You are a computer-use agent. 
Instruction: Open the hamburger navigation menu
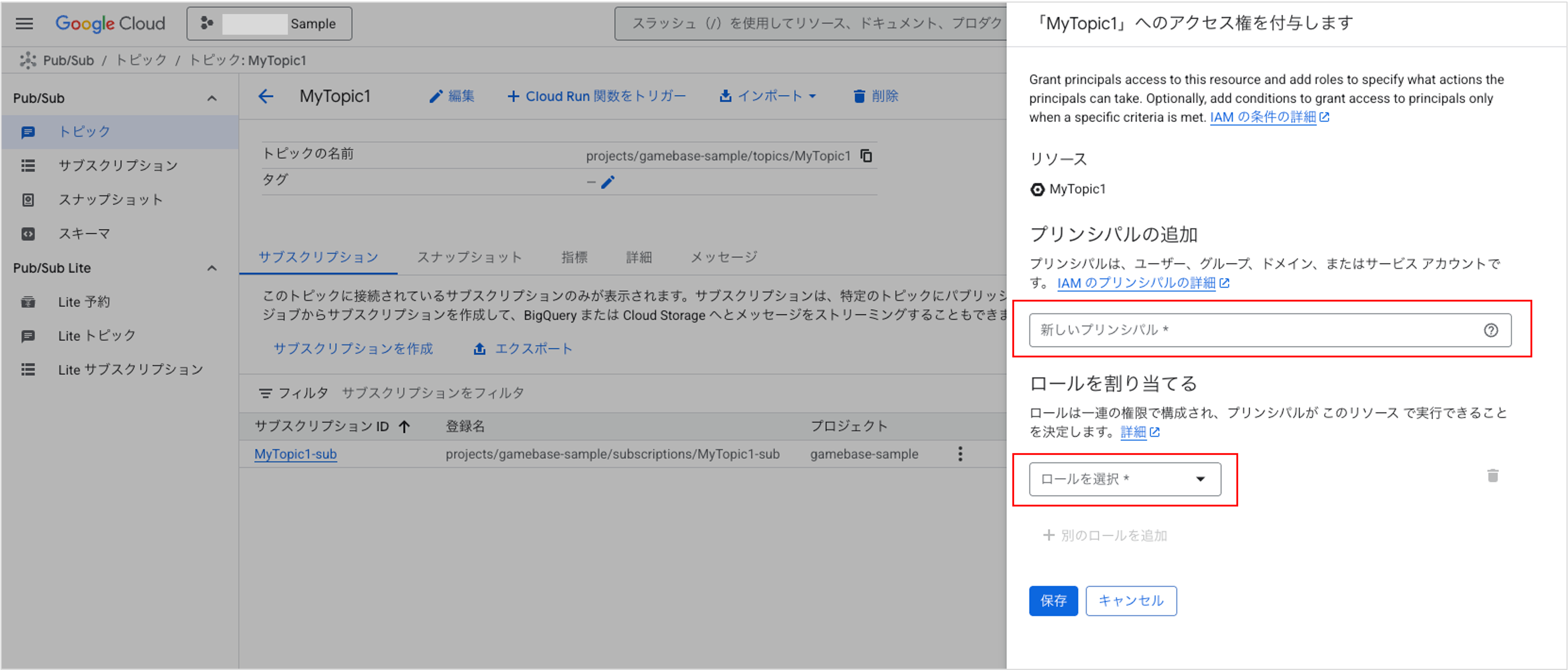[x=24, y=24]
